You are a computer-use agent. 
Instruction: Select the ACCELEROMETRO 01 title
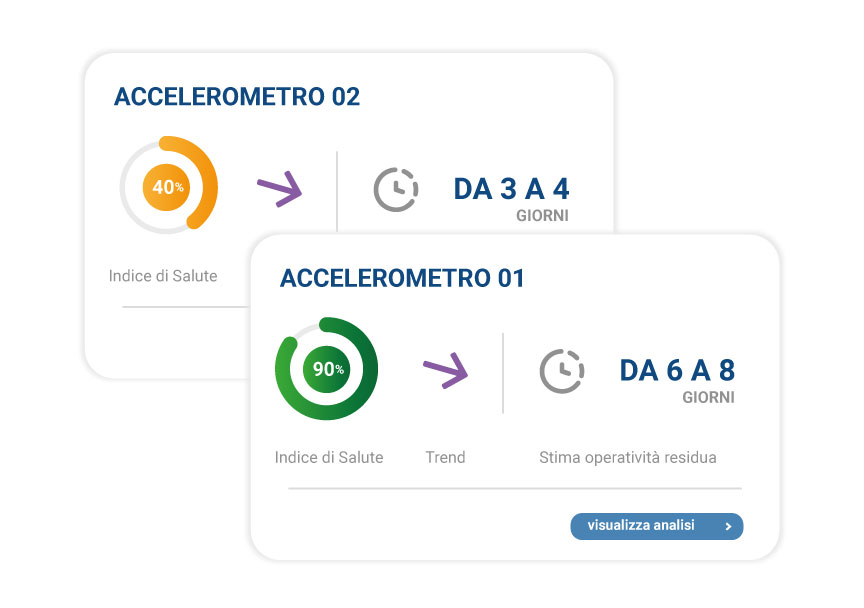click(x=402, y=278)
